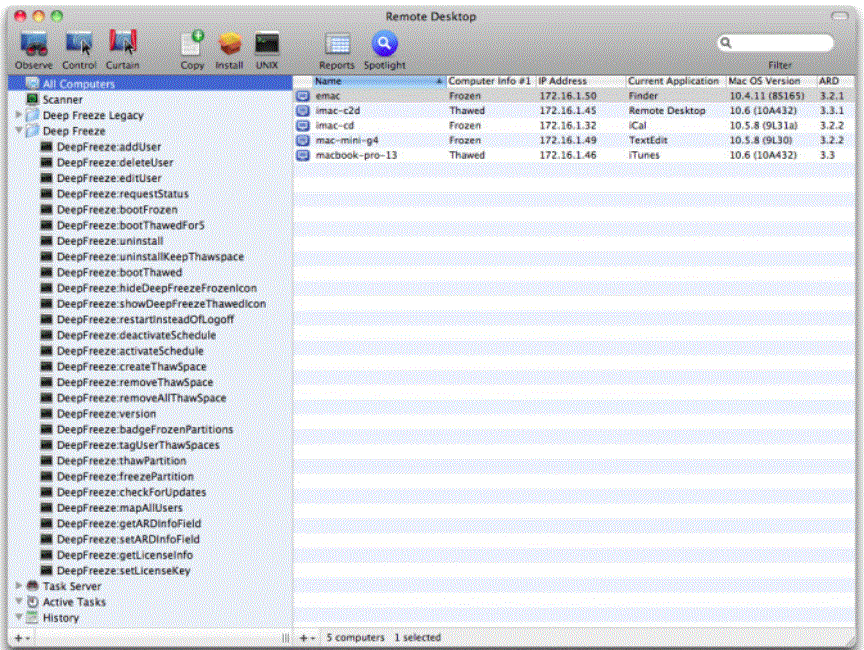Click the Control toolbar icon
This screenshot has height=650, width=864.
79,44
